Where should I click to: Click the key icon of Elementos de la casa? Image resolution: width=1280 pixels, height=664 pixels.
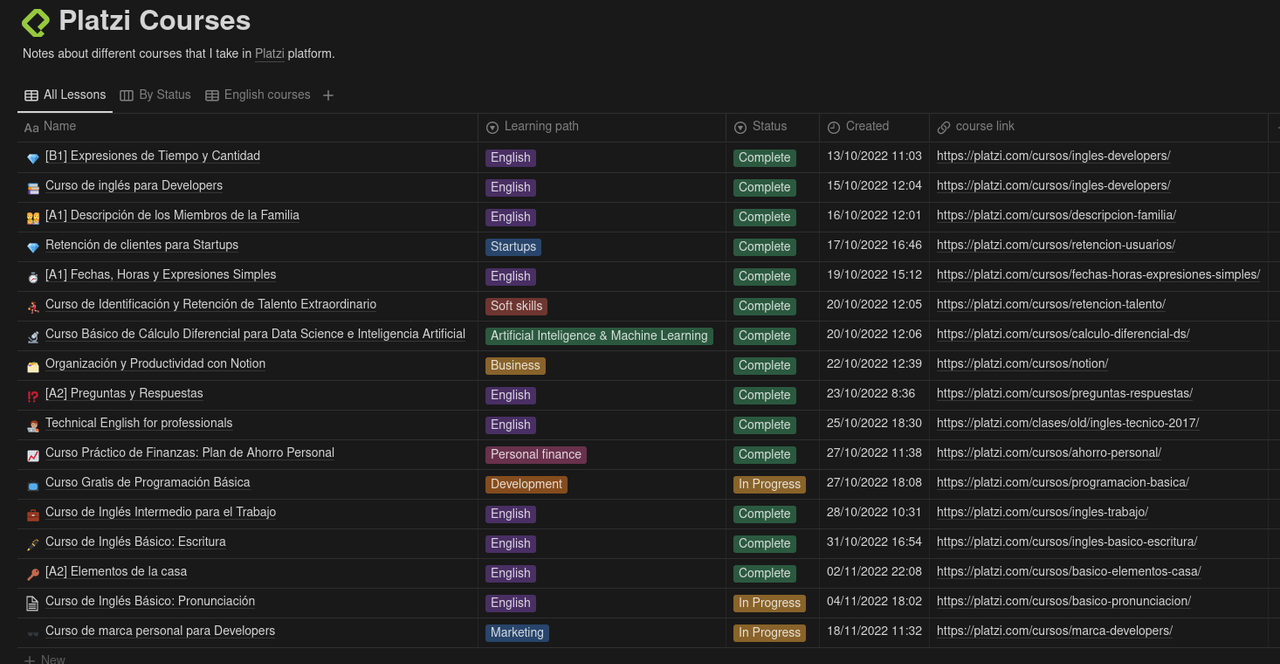click(33, 574)
